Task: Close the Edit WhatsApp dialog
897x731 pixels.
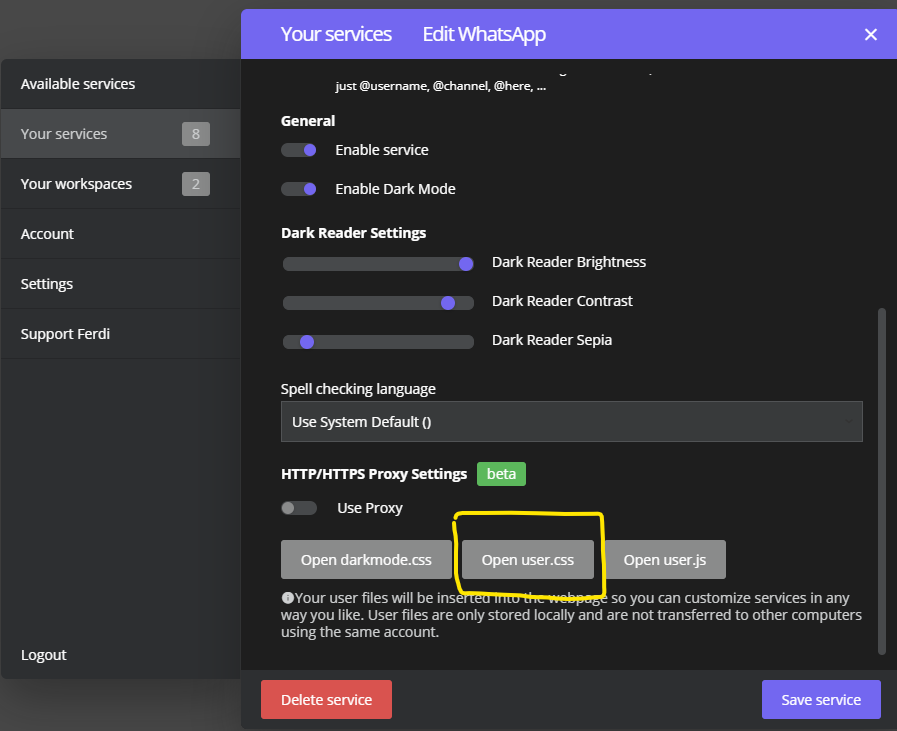Action: [870, 35]
